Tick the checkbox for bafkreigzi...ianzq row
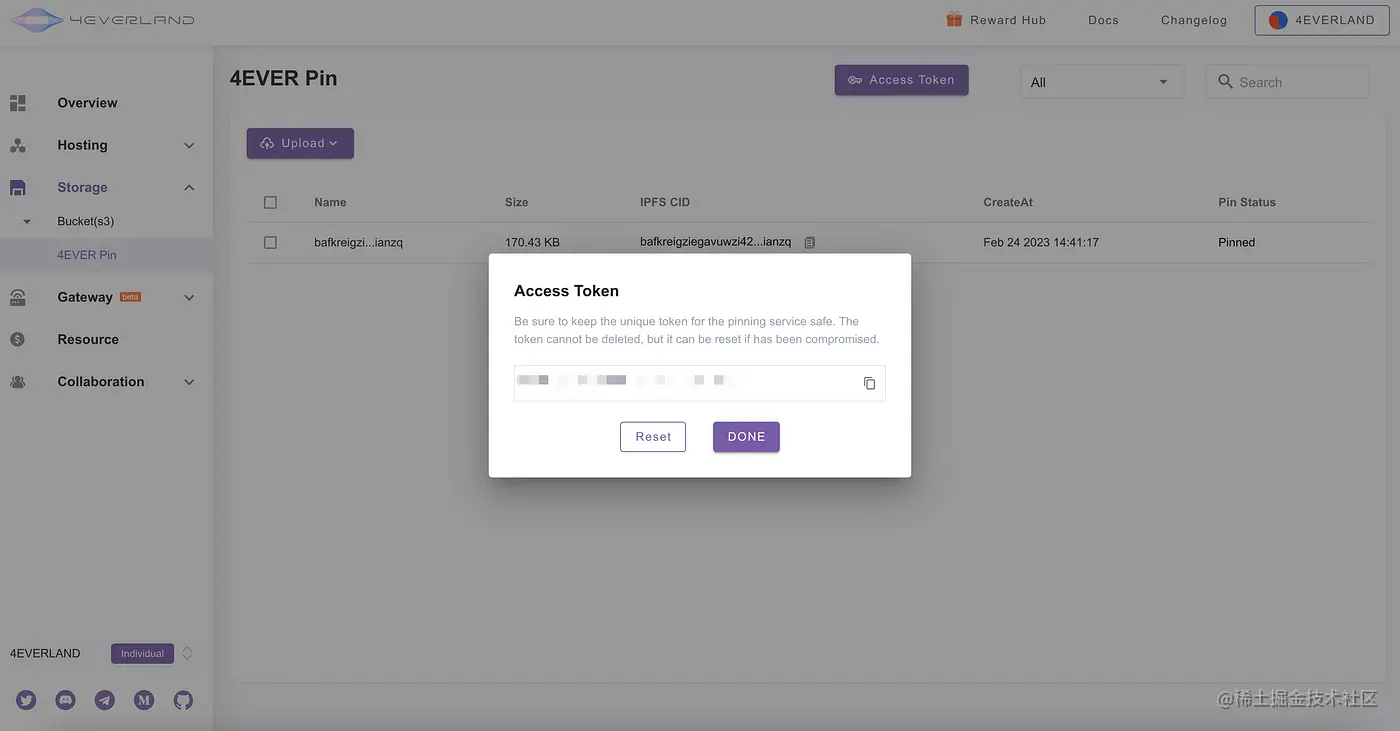This screenshot has height=731, width=1400. 270,242
